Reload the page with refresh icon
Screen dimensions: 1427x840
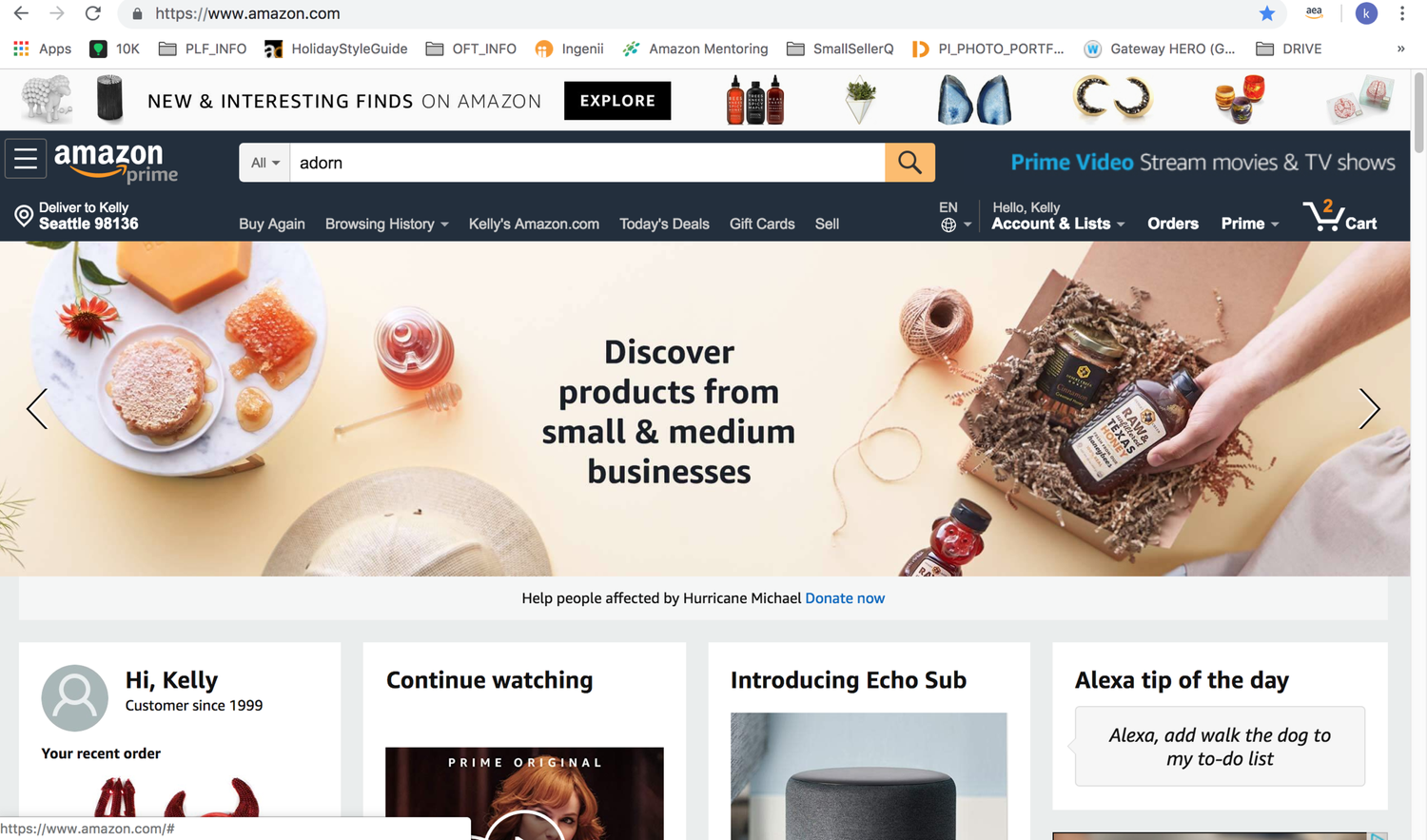pyautogui.click(x=92, y=13)
